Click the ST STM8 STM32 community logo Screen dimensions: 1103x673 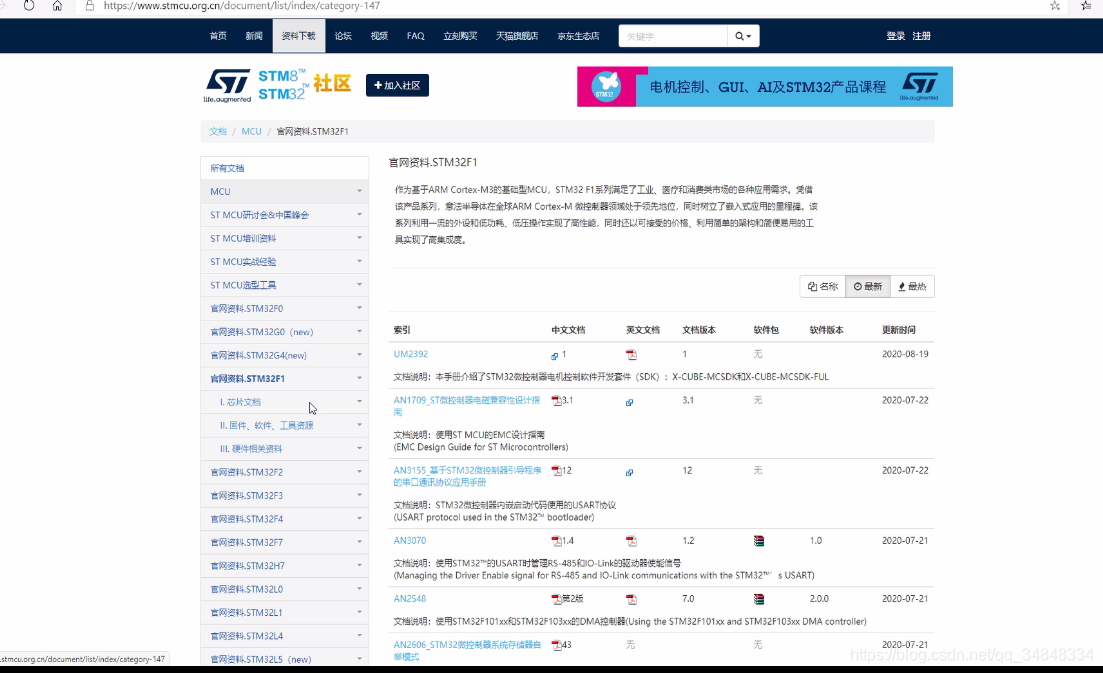click(x=277, y=85)
